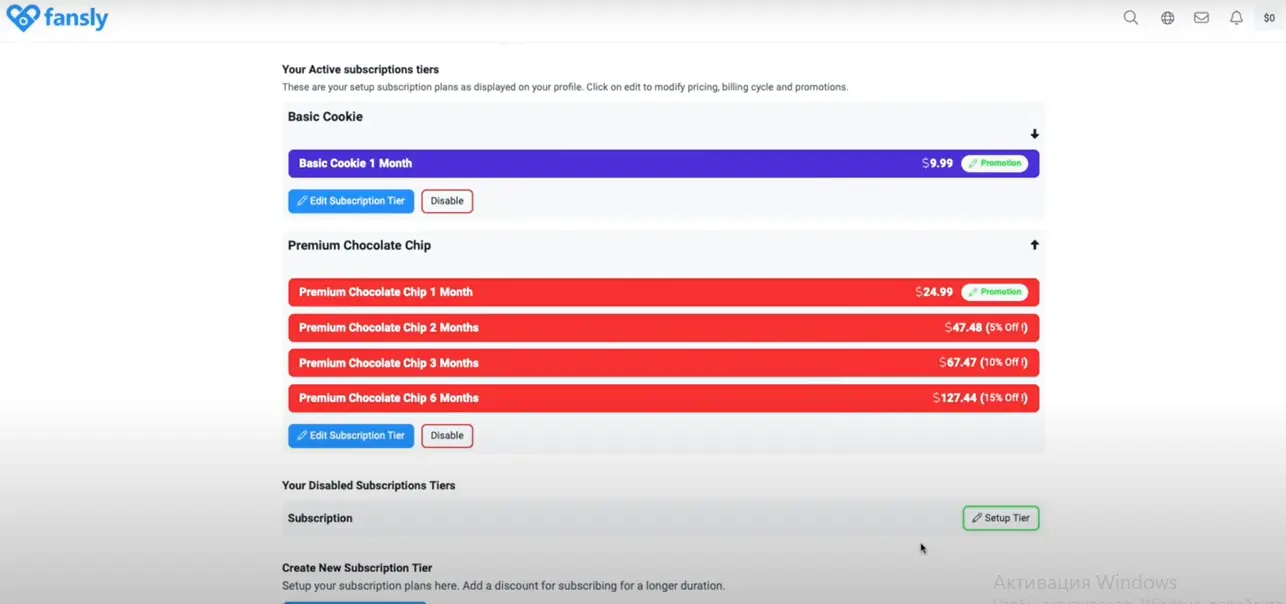Open language selector globe icon
1286x604 pixels.
point(1167,18)
